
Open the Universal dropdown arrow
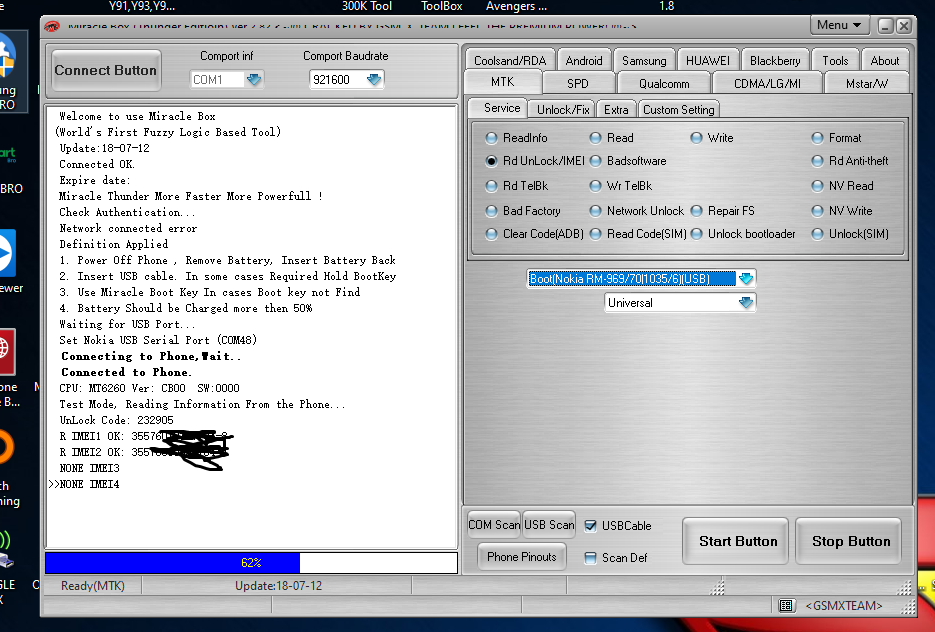tap(746, 303)
